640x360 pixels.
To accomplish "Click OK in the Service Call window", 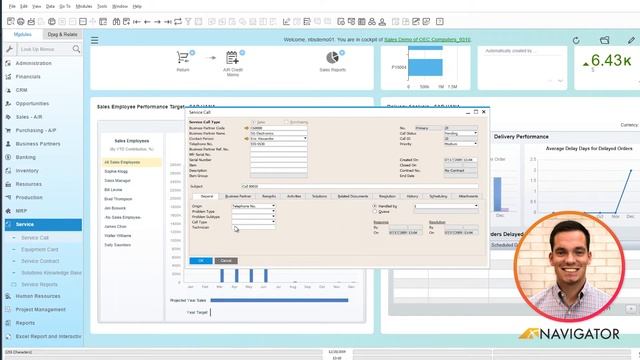I will (x=201, y=261).
